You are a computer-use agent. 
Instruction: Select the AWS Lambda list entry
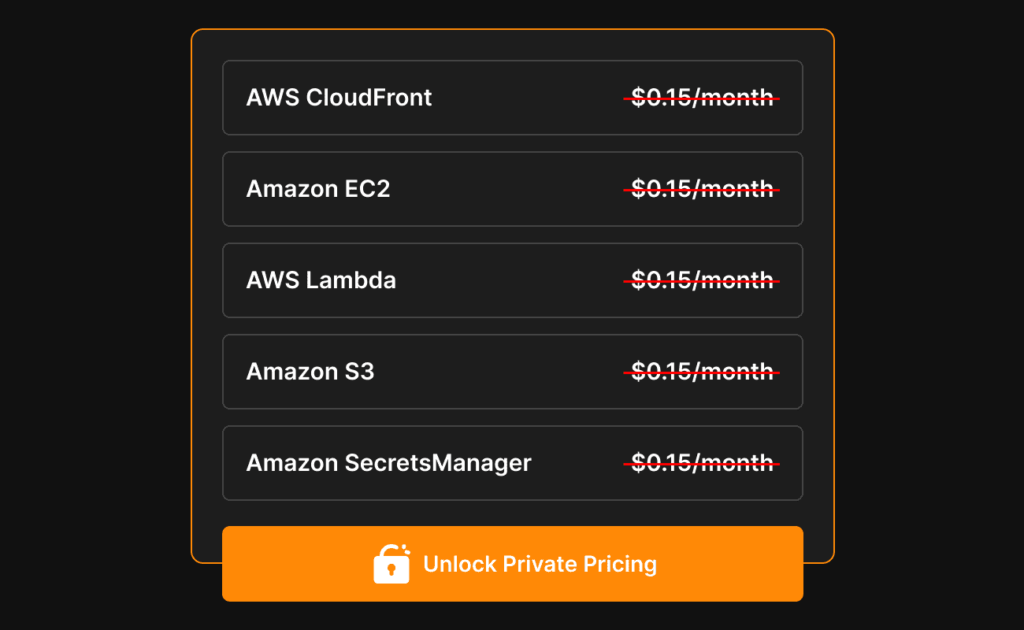512,280
